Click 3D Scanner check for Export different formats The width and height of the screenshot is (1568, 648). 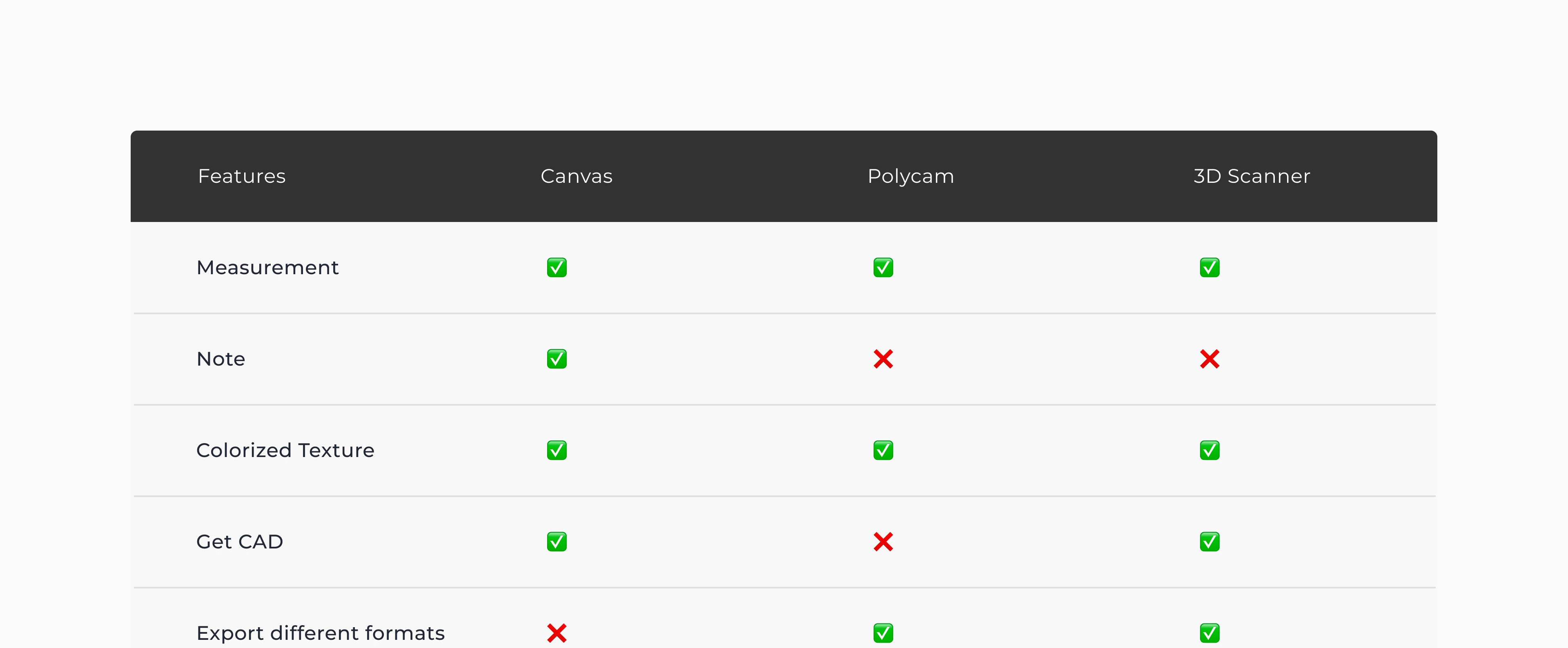[x=1209, y=633]
